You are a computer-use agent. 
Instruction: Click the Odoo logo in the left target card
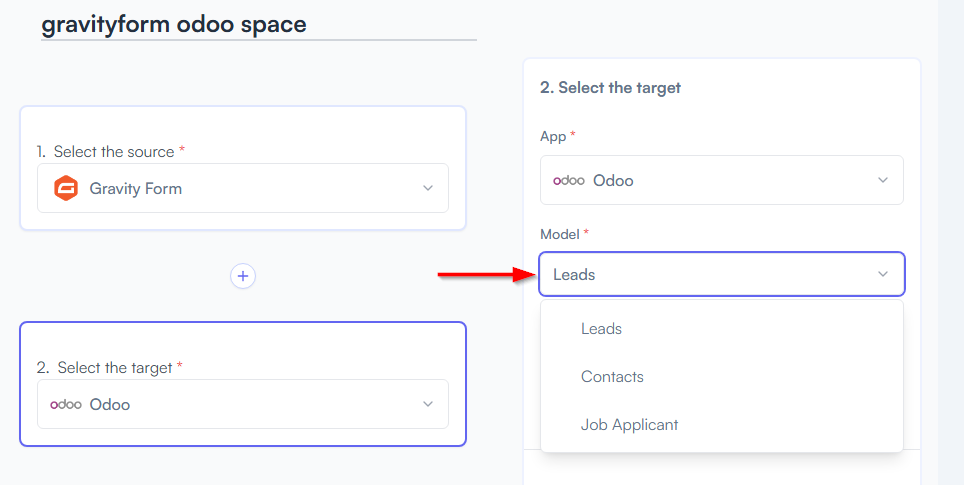coord(66,404)
